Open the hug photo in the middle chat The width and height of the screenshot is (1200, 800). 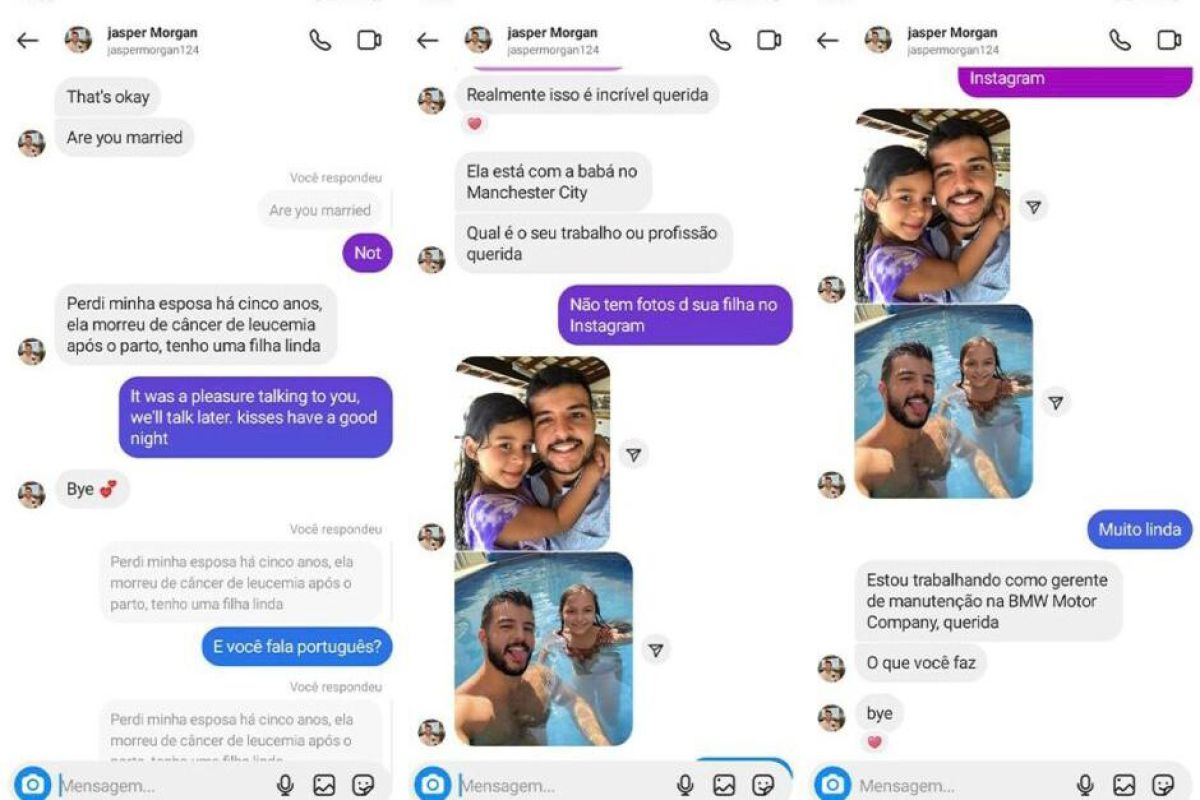(533, 454)
